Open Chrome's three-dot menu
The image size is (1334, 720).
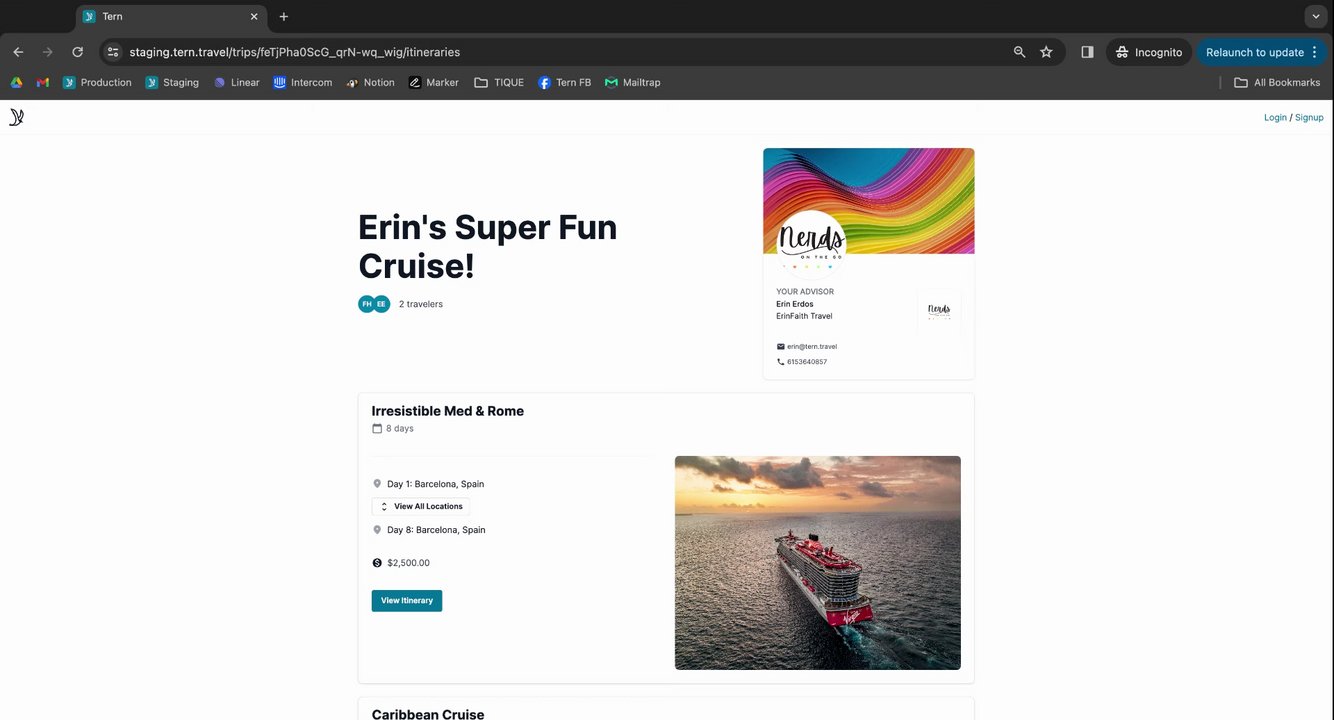(1314, 52)
